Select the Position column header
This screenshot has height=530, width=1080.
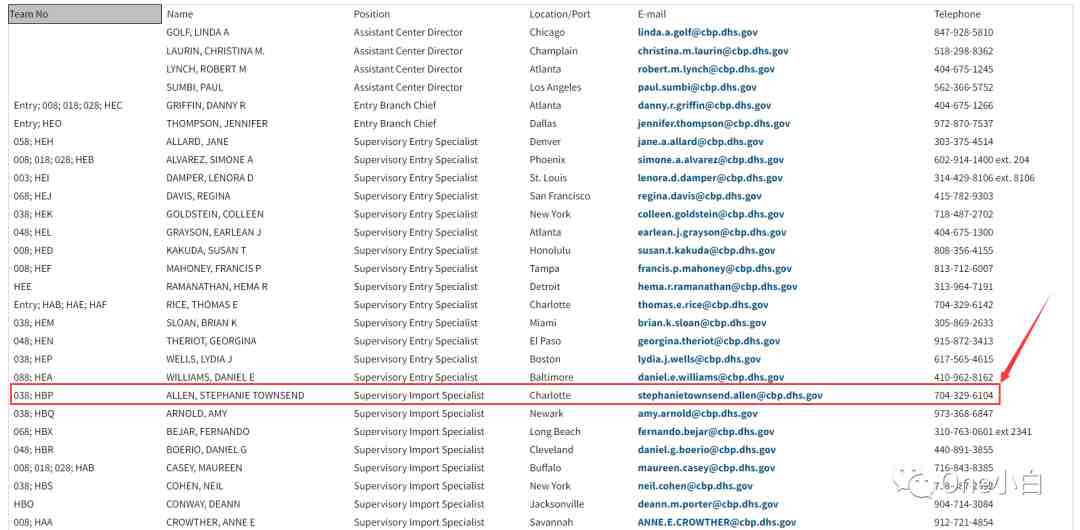coord(372,14)
